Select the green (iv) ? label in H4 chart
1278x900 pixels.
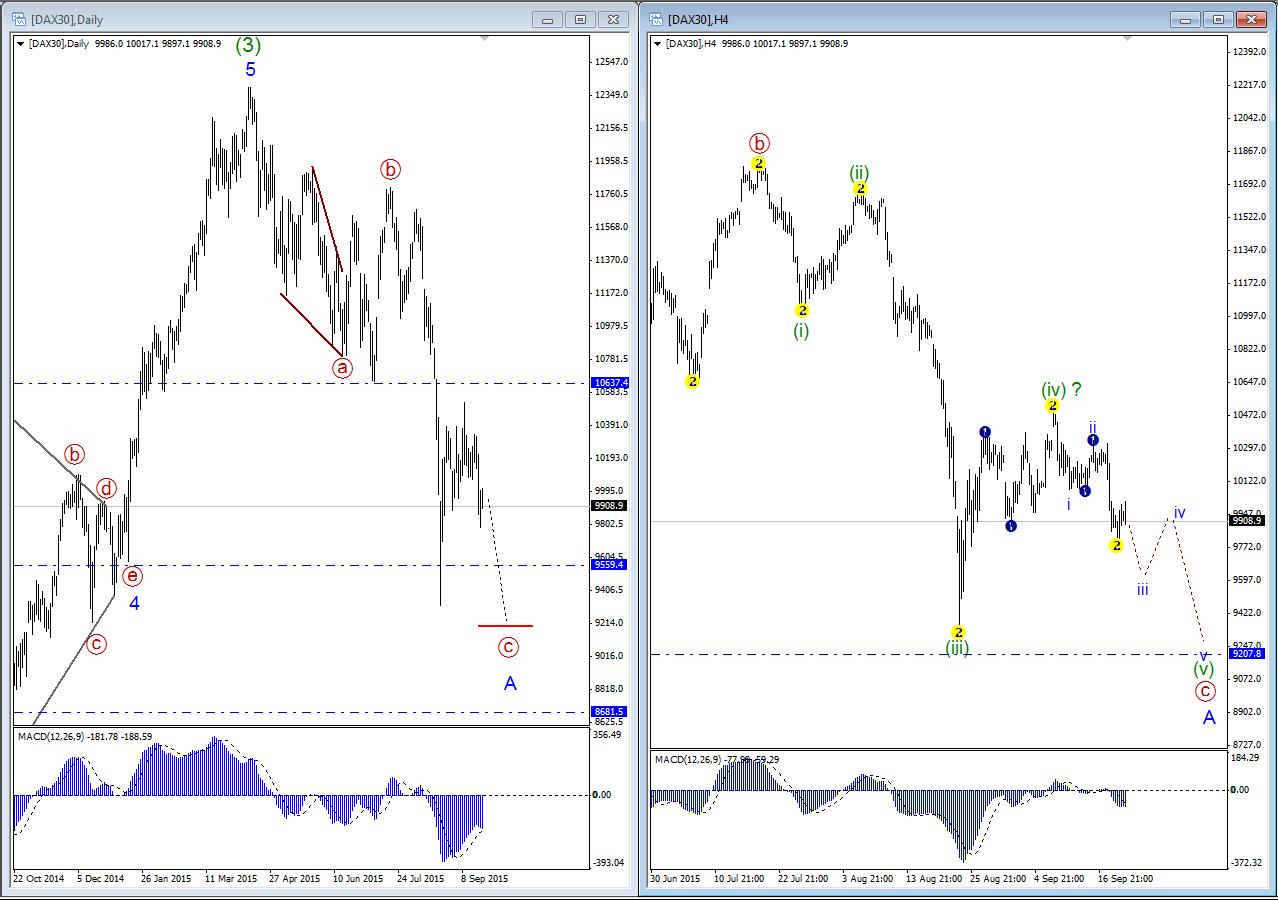click(x=1061, y=389)
